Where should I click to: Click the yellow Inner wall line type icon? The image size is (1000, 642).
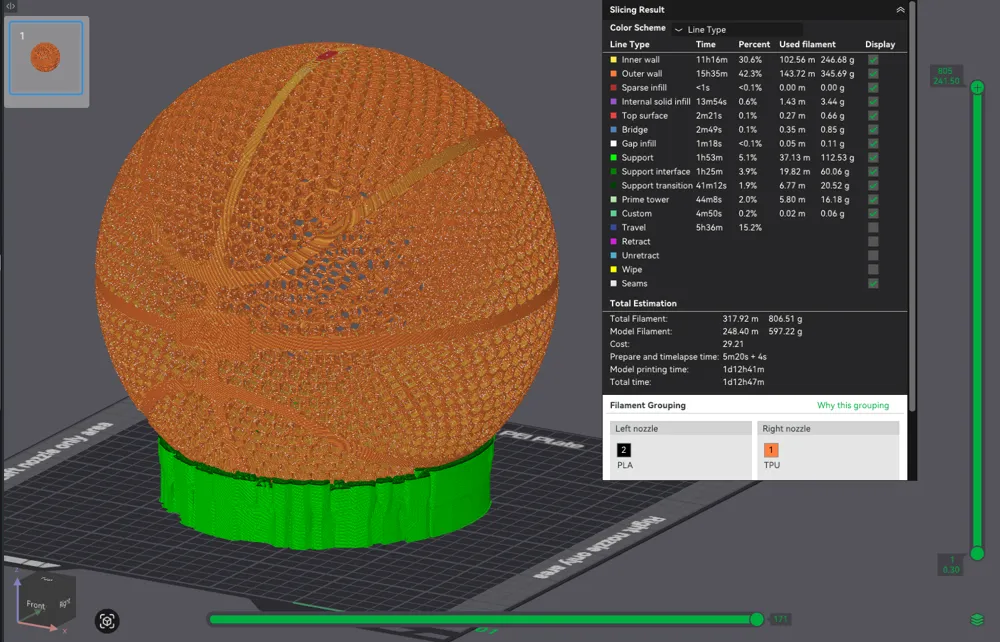pos(613,59)
